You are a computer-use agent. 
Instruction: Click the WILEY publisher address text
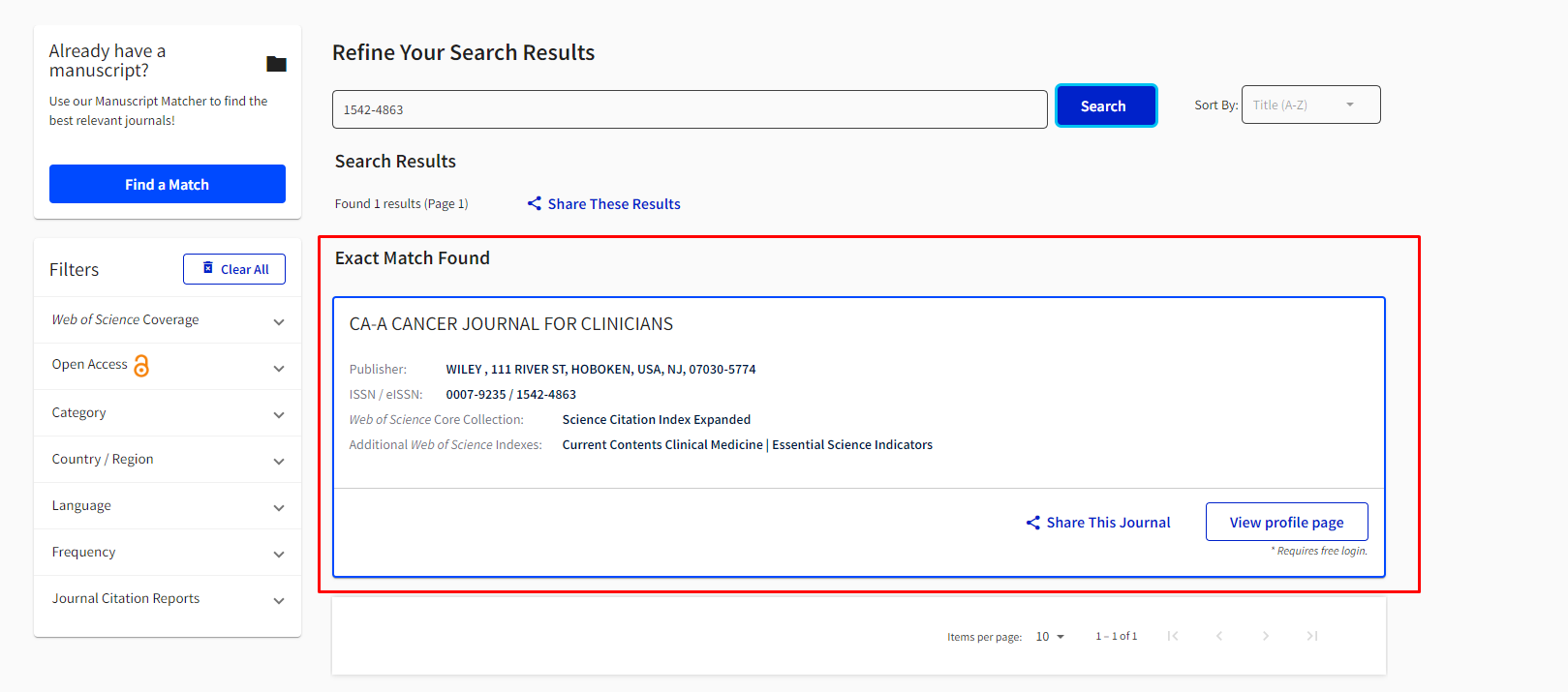pyautogui.click(x=600, y=369)
